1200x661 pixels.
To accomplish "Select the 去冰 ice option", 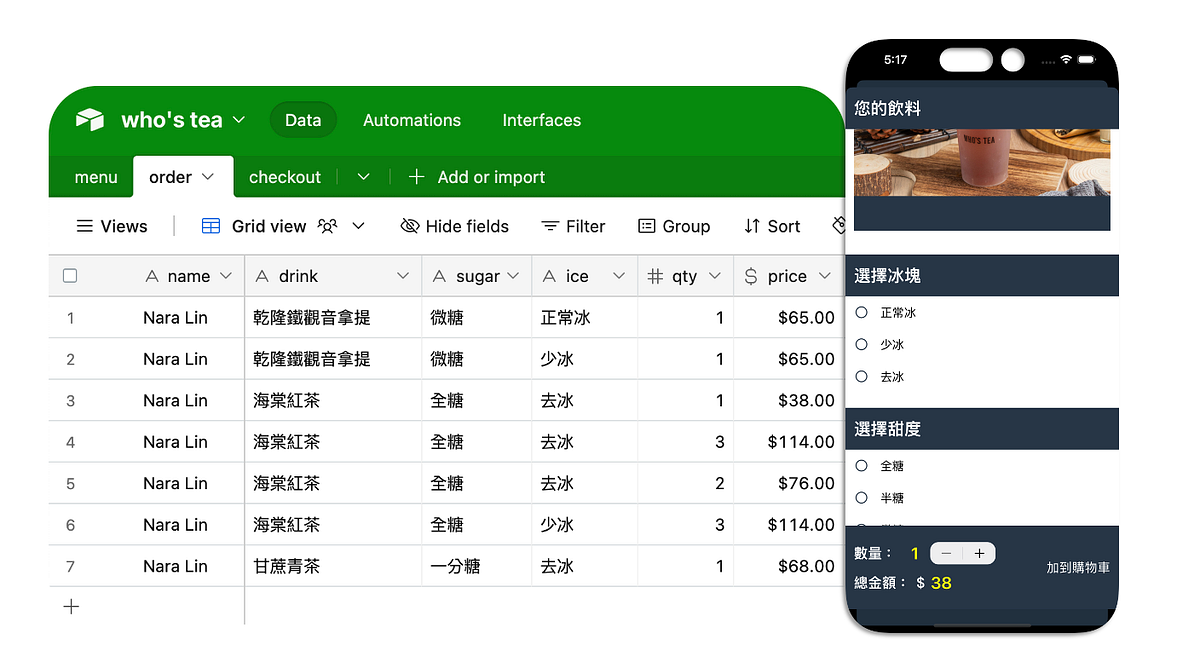I will point(862,376).
